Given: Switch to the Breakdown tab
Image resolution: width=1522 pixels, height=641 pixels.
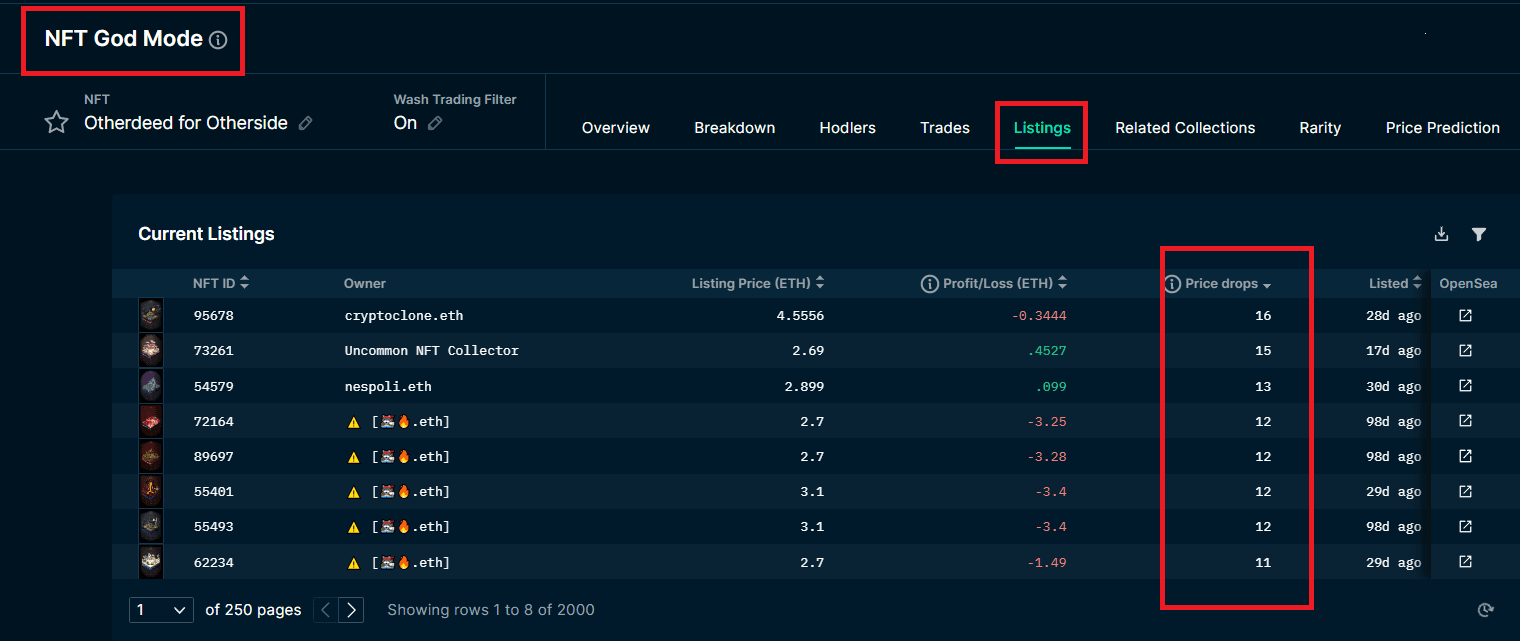Looking at the screenshot, I should [x=735, y=128].
